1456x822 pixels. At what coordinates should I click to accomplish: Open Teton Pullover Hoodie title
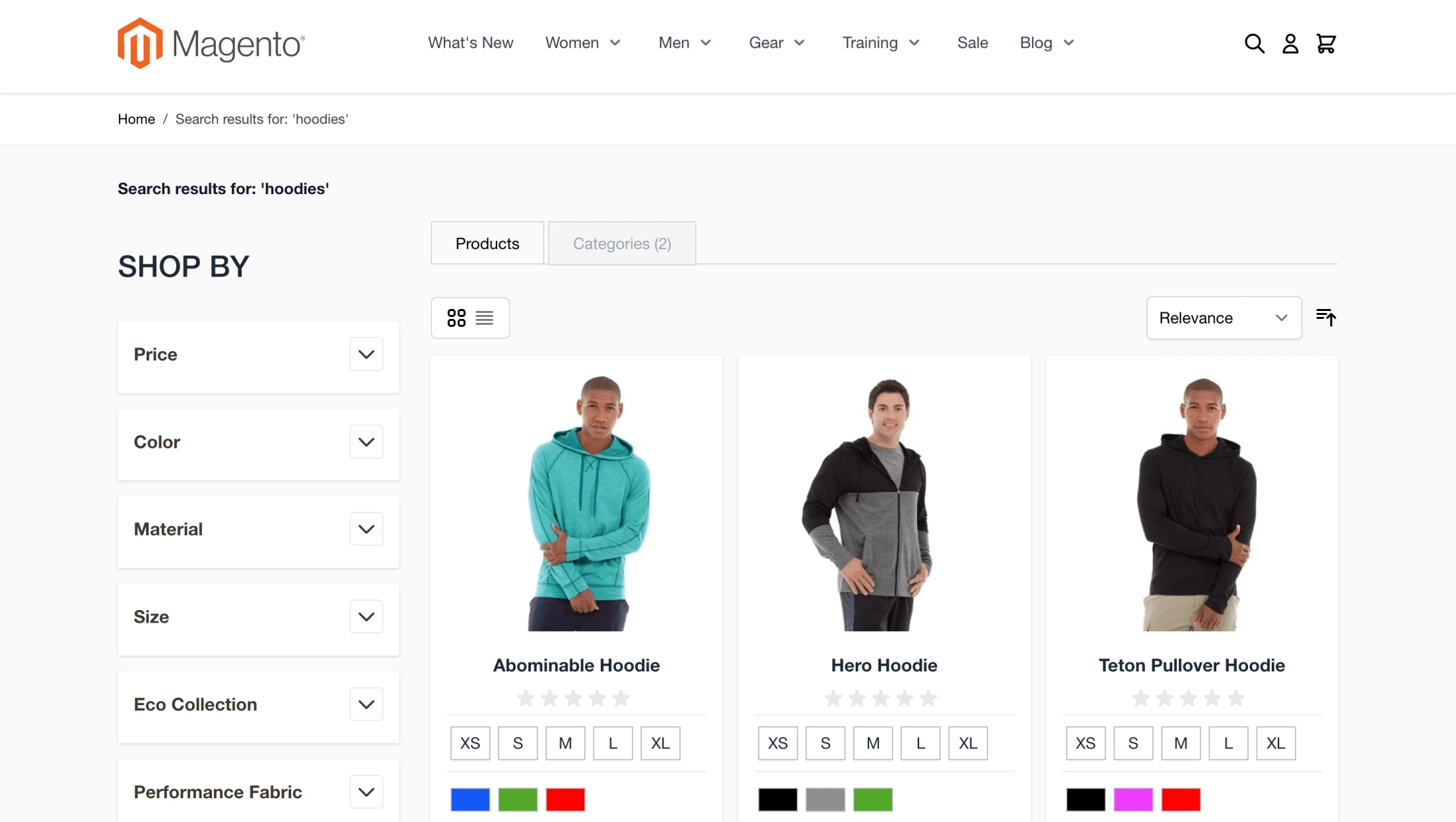click(x=1192, y=665)
